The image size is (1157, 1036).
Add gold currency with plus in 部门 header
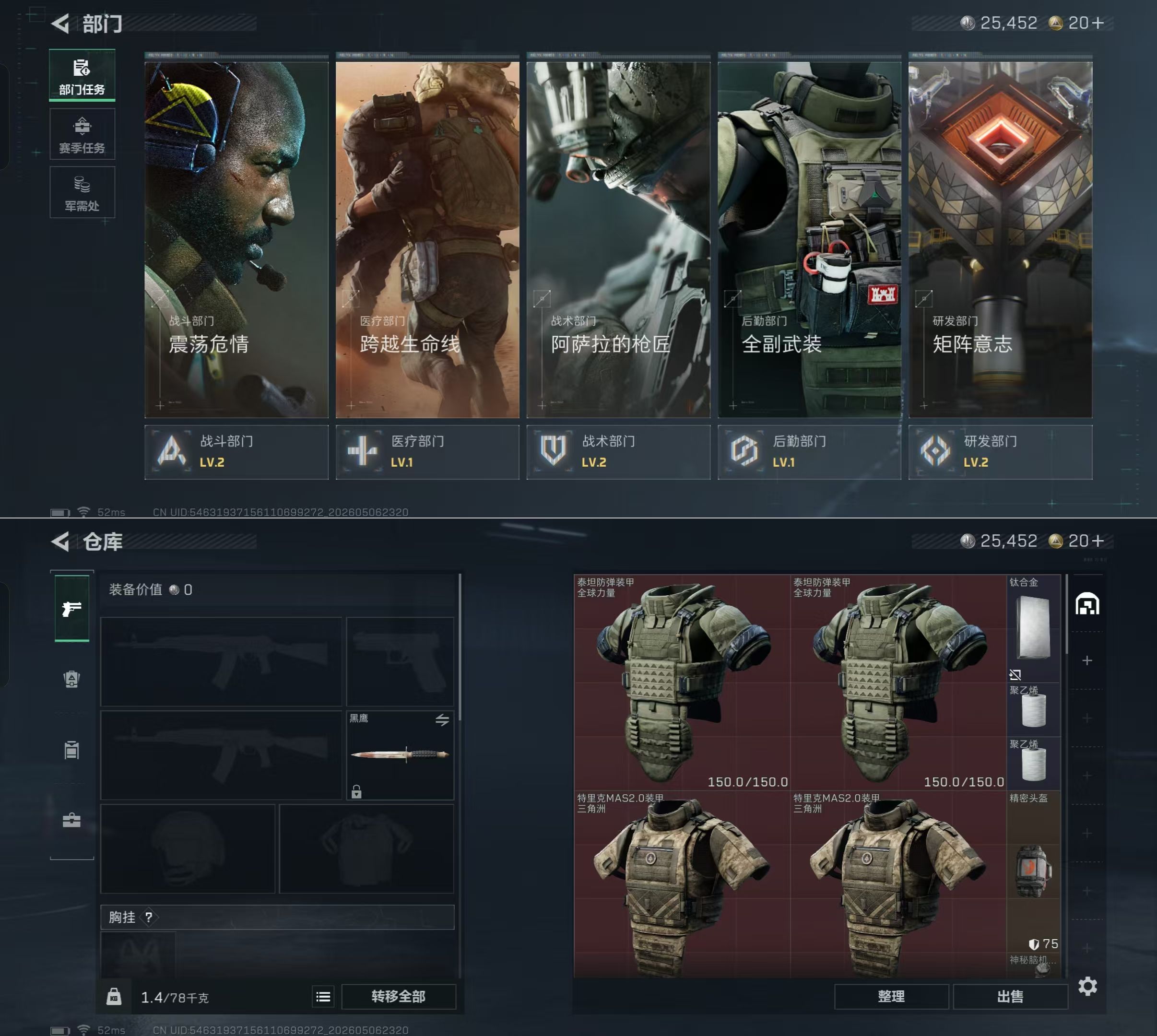point(1098,23)
